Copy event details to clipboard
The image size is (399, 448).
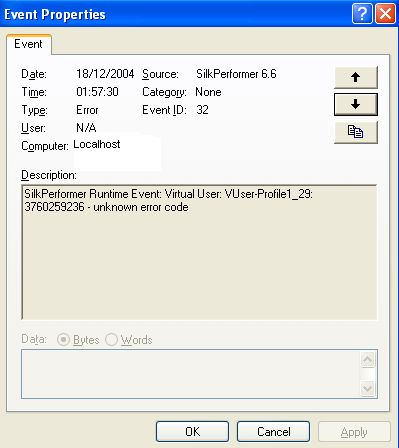point(356,132)
